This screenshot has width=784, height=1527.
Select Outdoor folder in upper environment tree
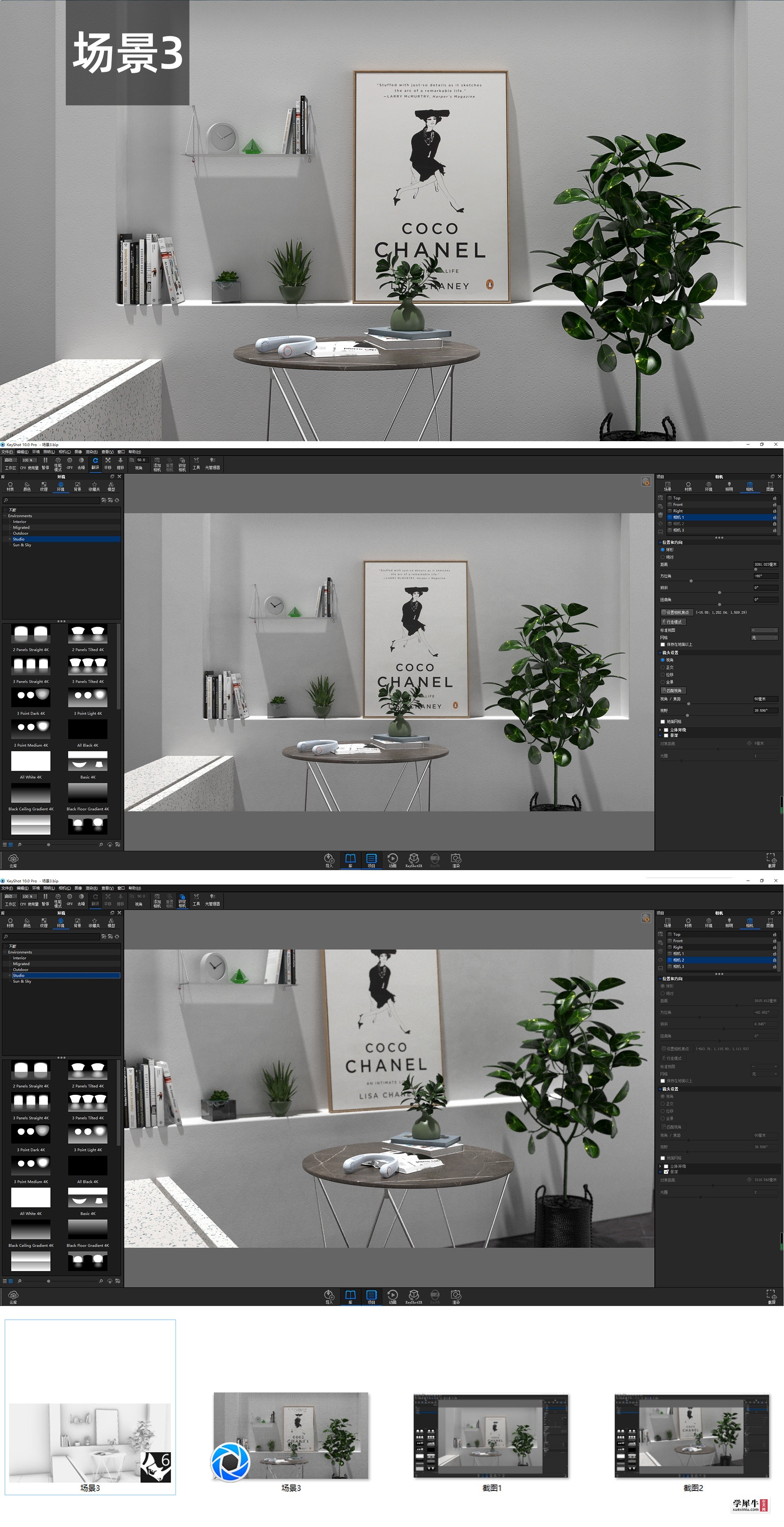[21, 534]
